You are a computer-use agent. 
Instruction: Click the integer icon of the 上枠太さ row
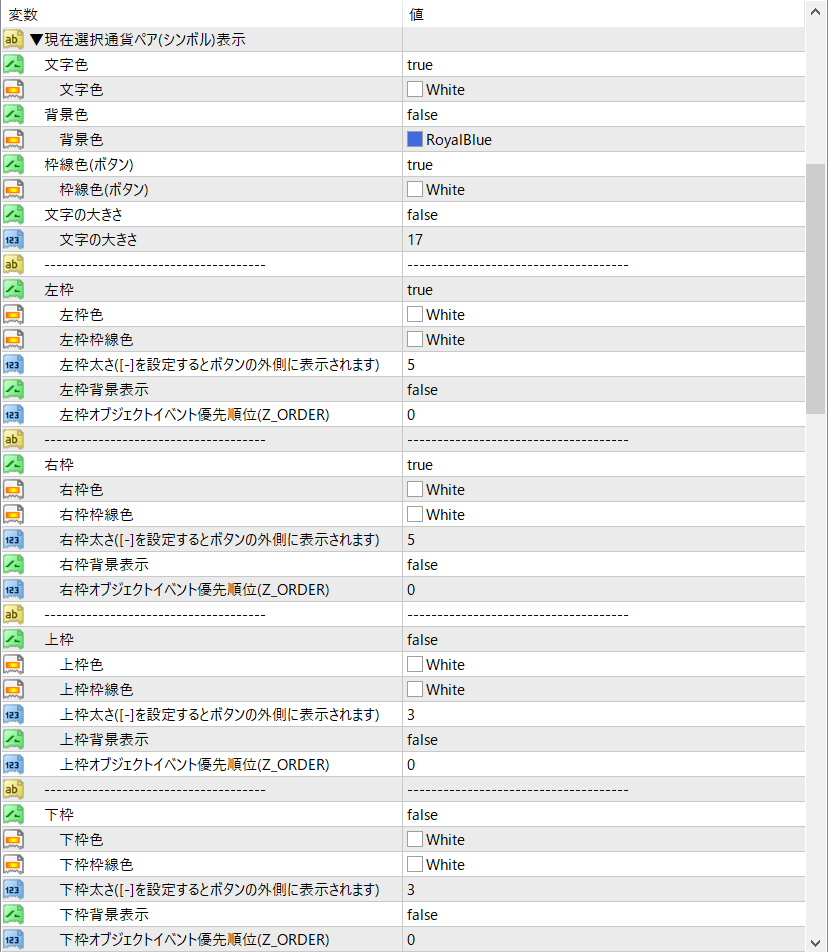pos(13,715)
